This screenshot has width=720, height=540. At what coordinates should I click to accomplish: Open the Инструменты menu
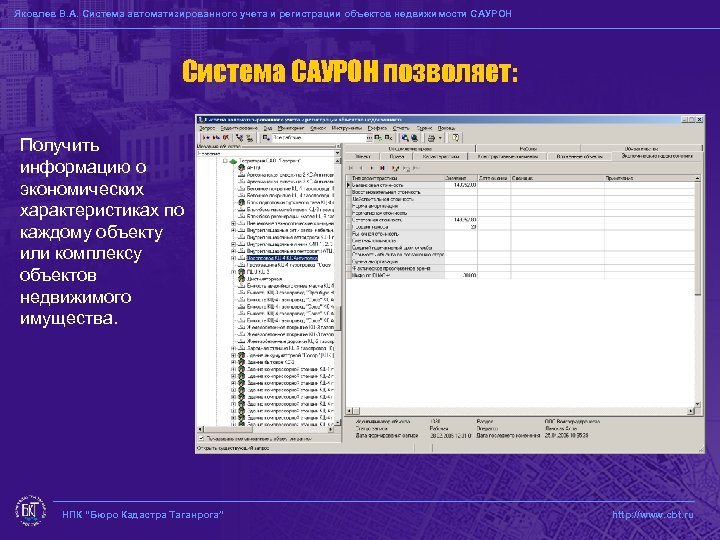[347, 128]
